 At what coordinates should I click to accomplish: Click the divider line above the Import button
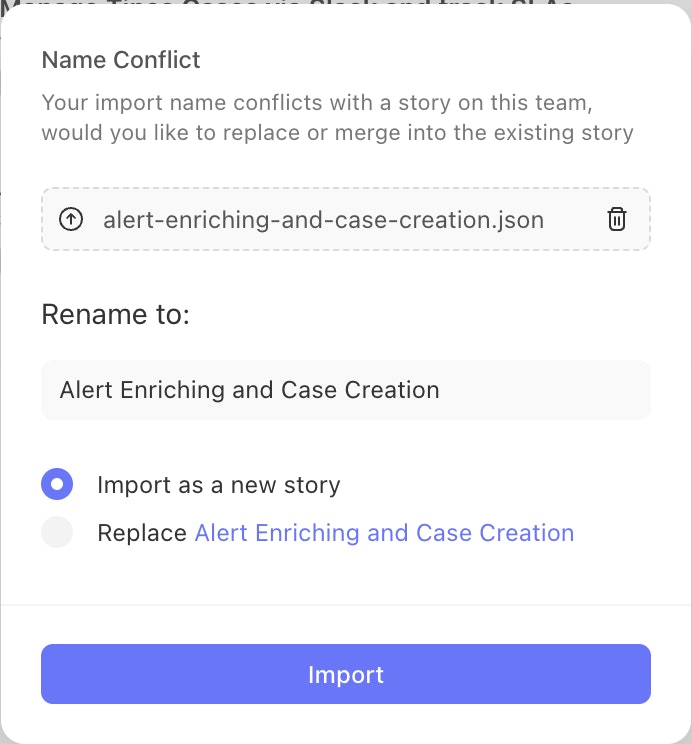pos(346,605)
